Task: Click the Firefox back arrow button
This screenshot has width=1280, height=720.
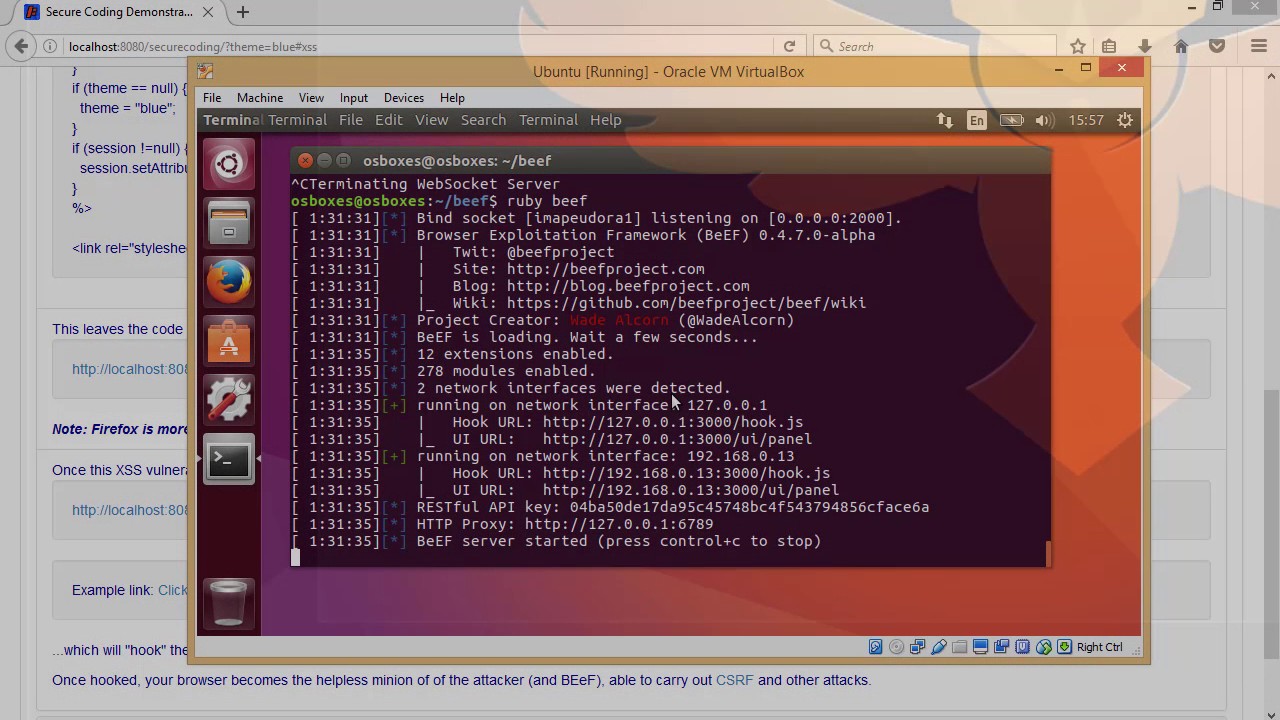Action: [21, 46]
